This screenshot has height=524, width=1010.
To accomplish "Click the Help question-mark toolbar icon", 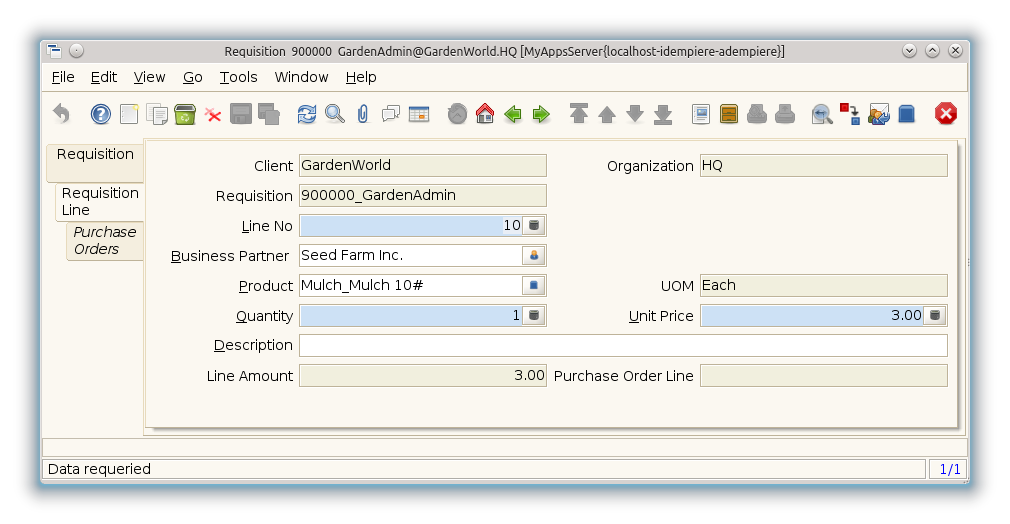I will tap(100, 114).
